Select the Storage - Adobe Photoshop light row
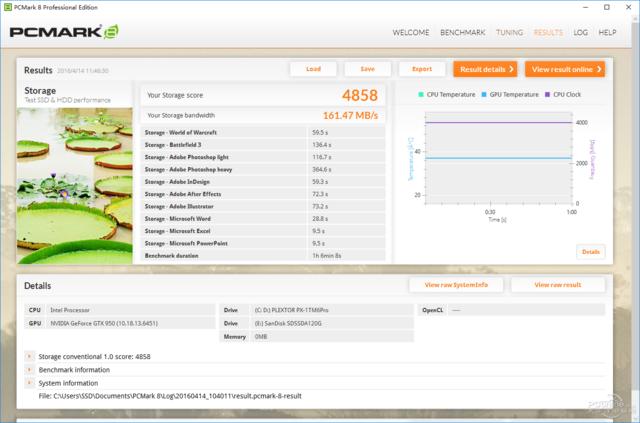640x423 pixels. pyautogui.click(x=263, y=157)
